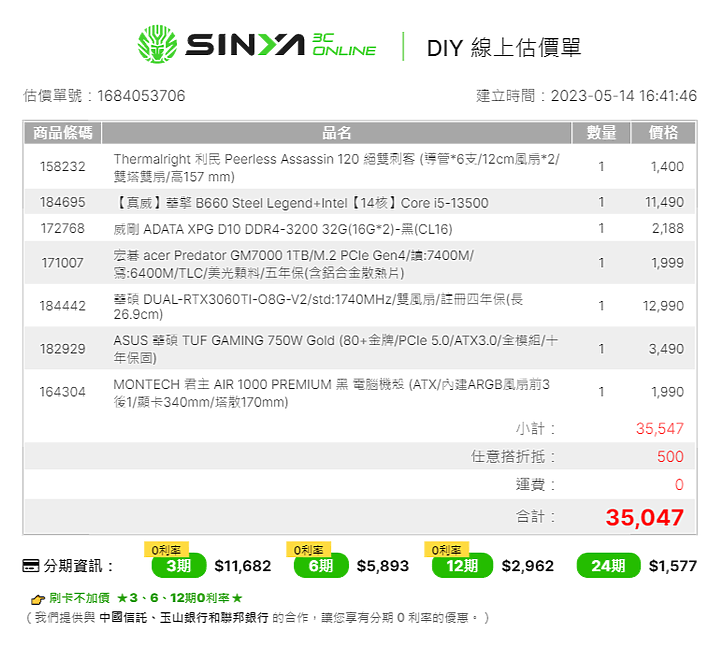720x647 pixels.
Task: Click the 0利率 tag above 6期
Action: click(x=309, y=549)
